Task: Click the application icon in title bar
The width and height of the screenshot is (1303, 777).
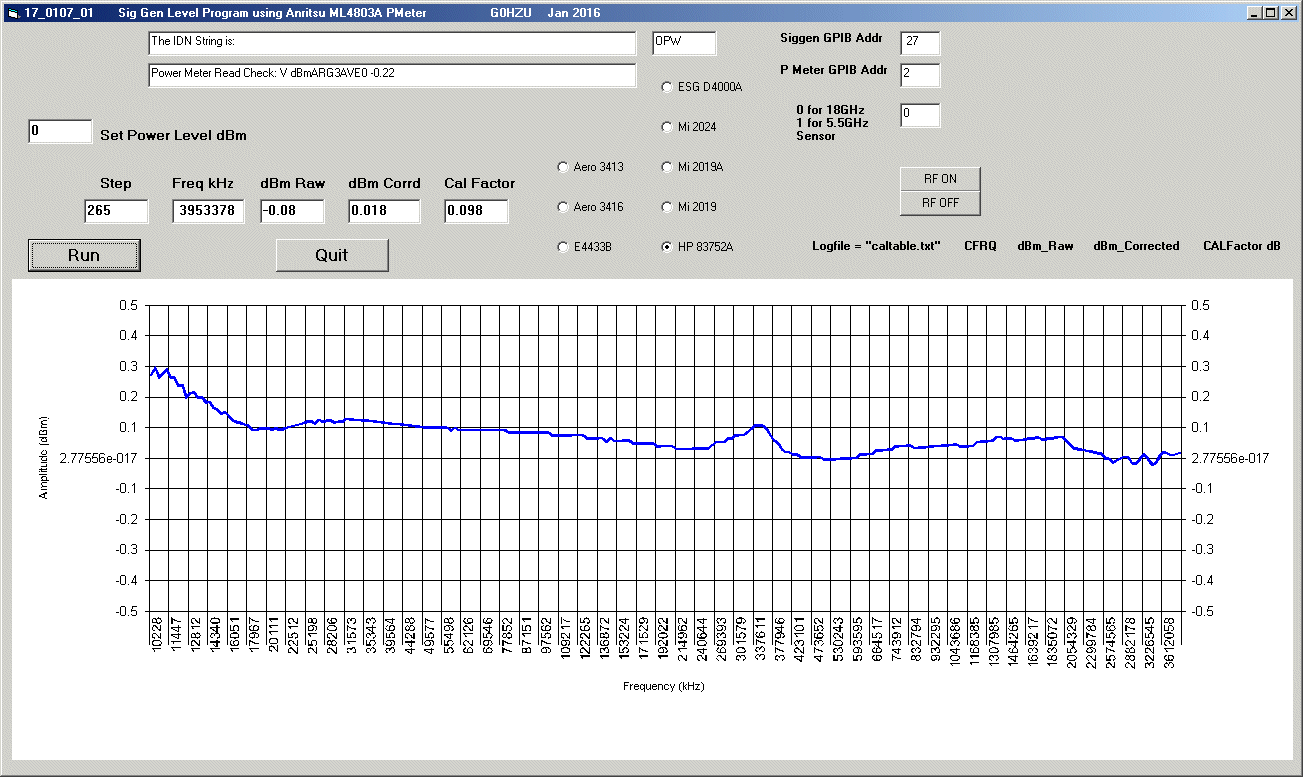Action: [13, 13]
